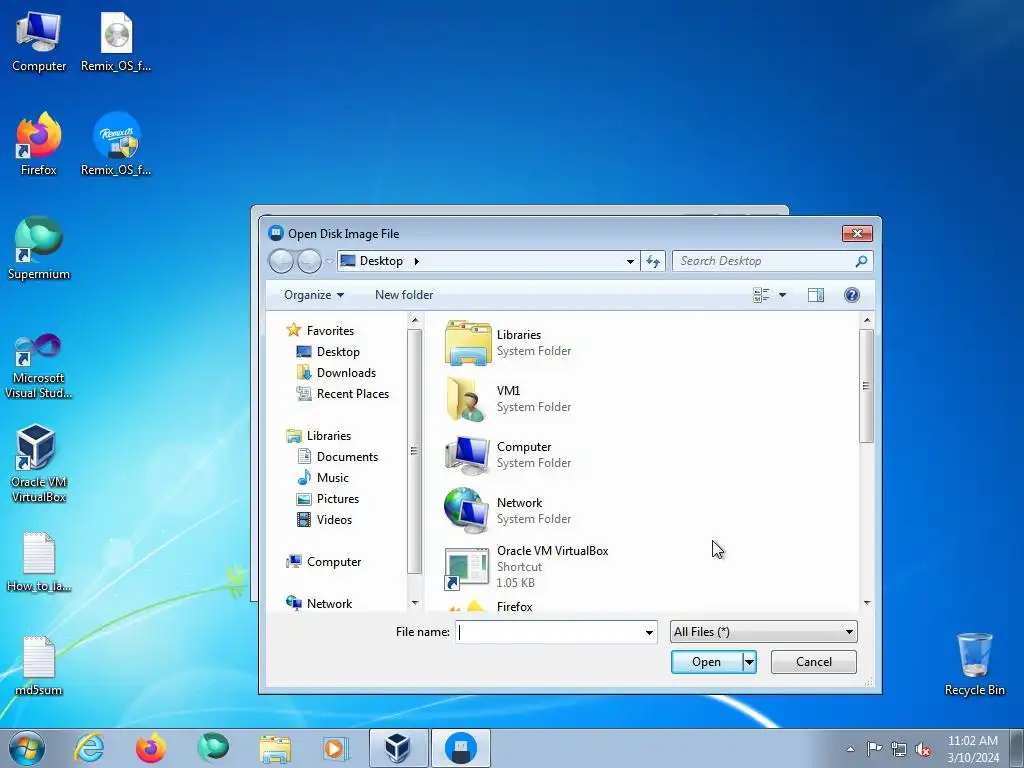1024x768 pixels.
Task: Click the file list vertical scrollbar thumb
Action: tap(866, 386)
